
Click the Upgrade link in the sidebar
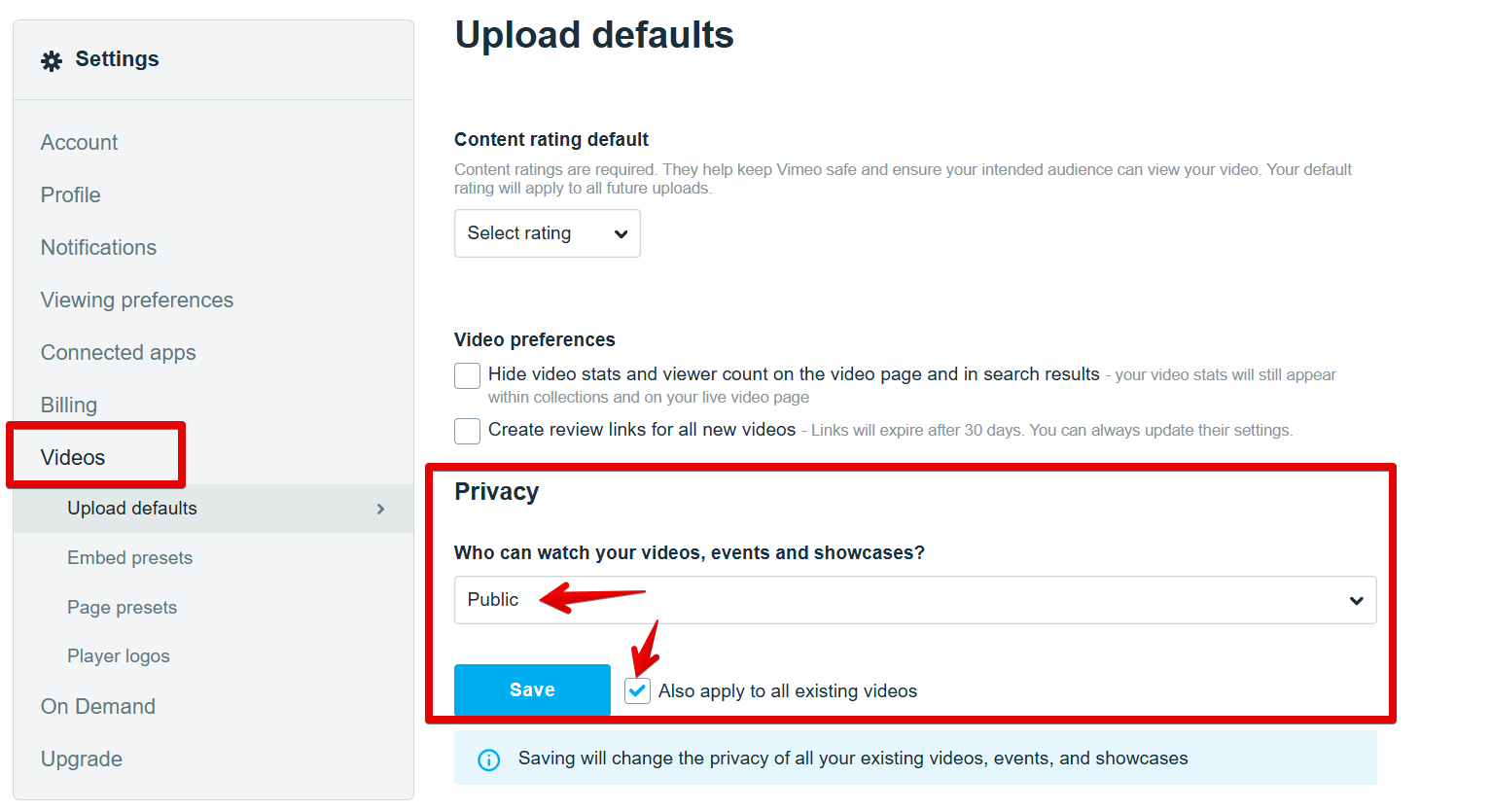(82, 759)
